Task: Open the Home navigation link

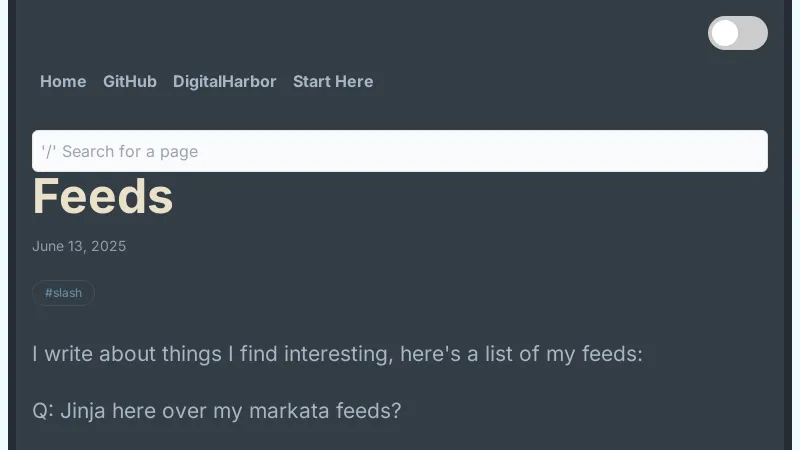Action: pyautogui.click(x=63, y=82)
